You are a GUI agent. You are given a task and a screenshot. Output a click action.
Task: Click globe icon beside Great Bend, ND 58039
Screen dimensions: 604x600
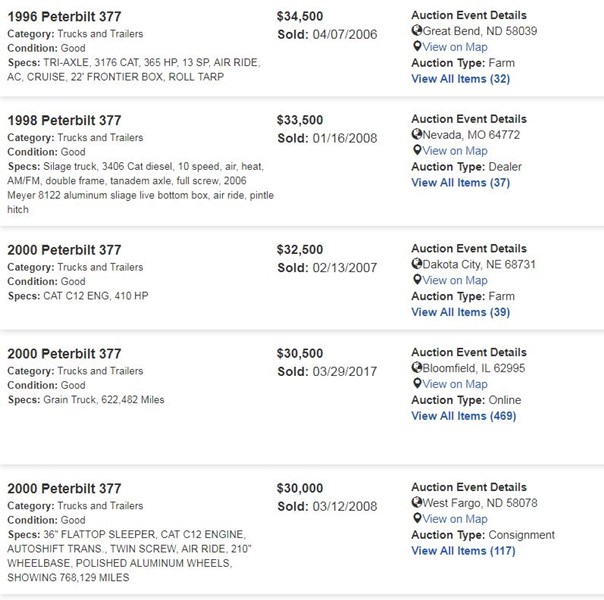pos(416,30)
